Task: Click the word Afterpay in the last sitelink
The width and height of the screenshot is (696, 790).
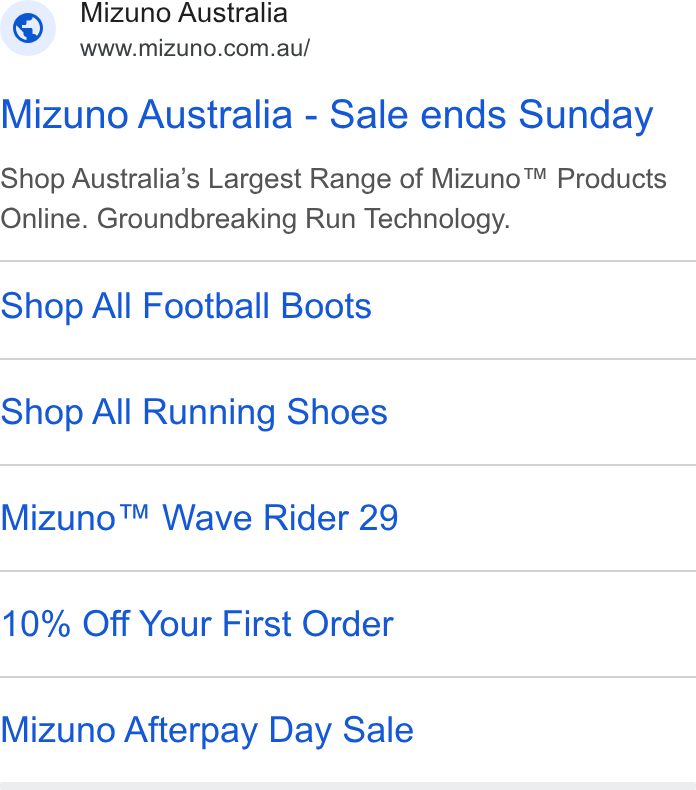Action: point(191,731)
